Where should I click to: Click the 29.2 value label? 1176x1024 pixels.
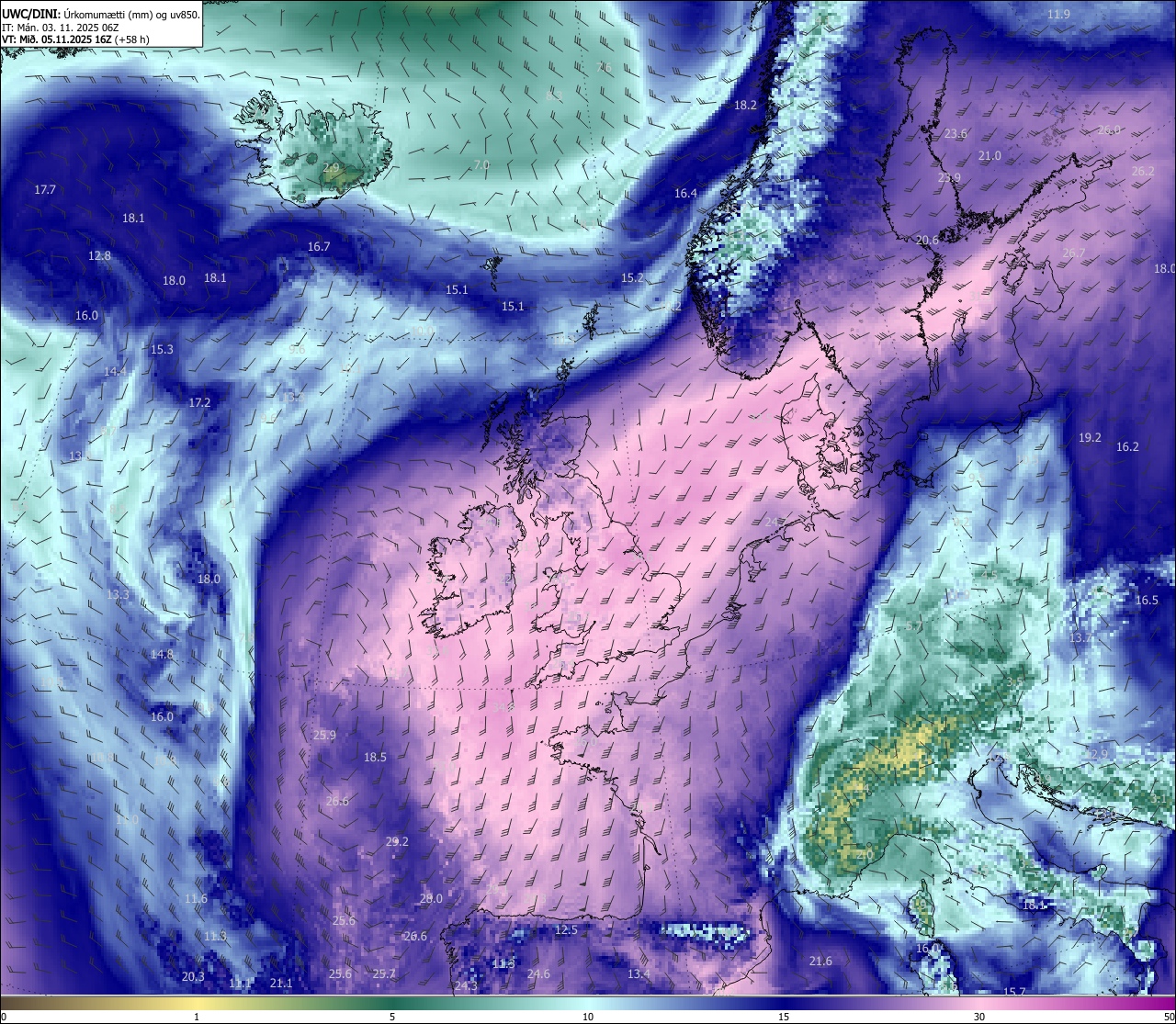[x=397, y=842]
